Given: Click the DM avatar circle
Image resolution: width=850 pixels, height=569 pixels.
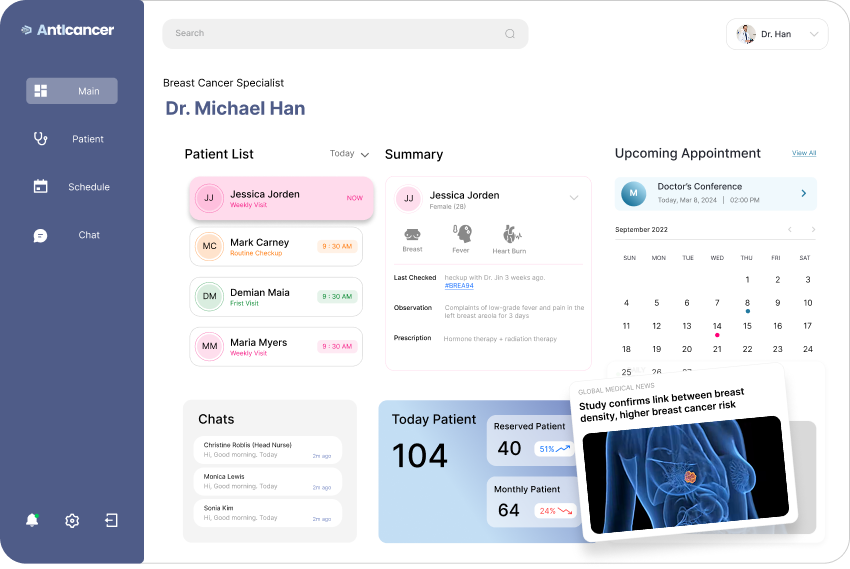Looking at the screenshot, I should [209, 296].
